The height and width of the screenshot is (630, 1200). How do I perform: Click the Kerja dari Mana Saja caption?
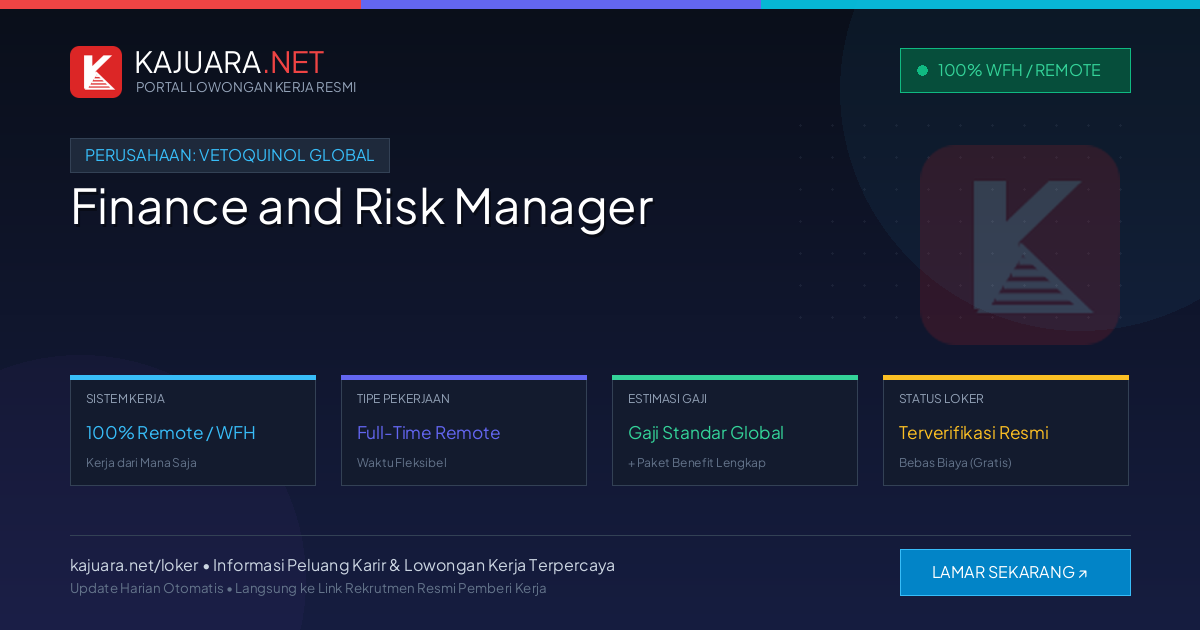[x=141, y=463]
